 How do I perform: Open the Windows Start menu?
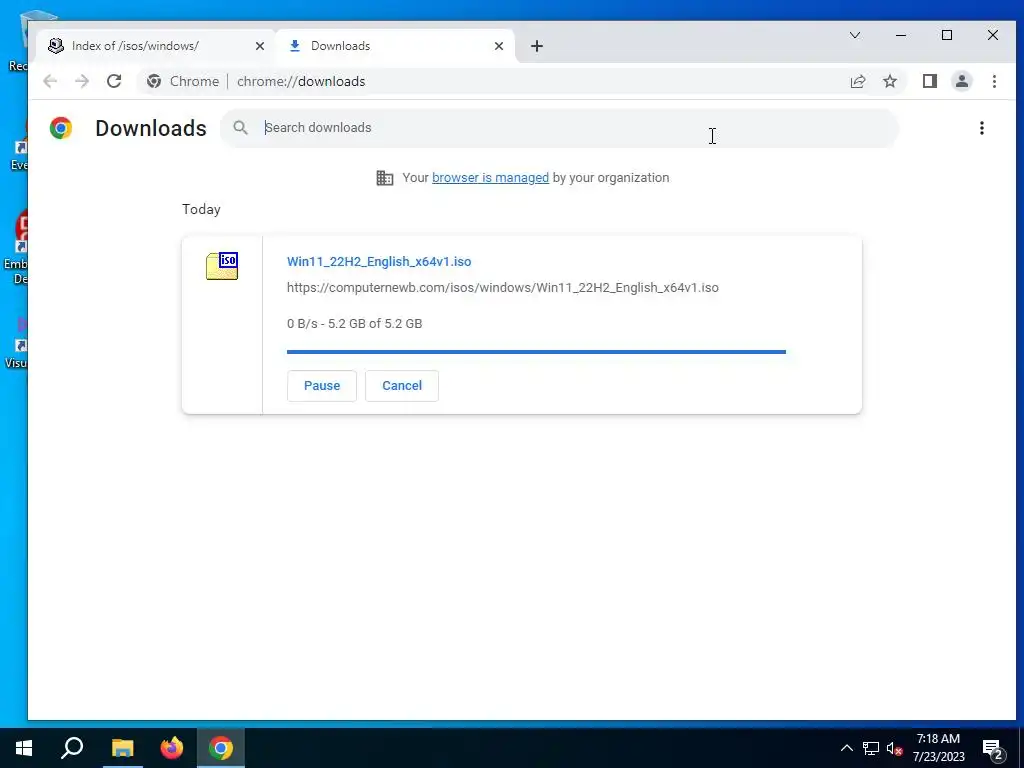click(x=24, y=748)
